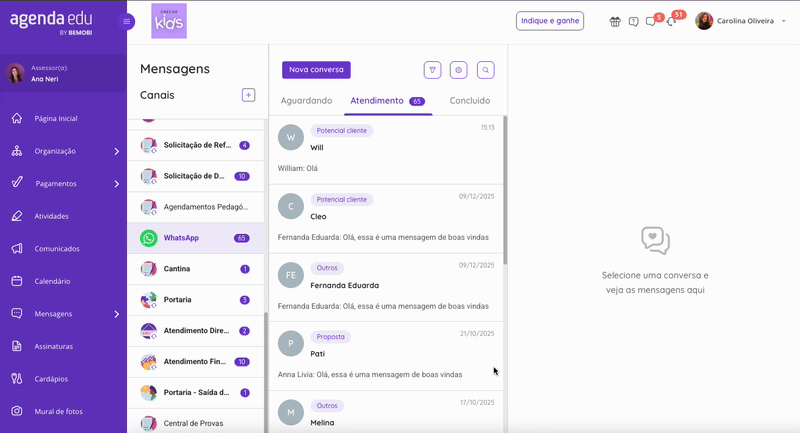Expand the Pagamentos submenu arrow
Viewport: 800px width, 433px height.
pyautogui.click(x=117, y=184)
